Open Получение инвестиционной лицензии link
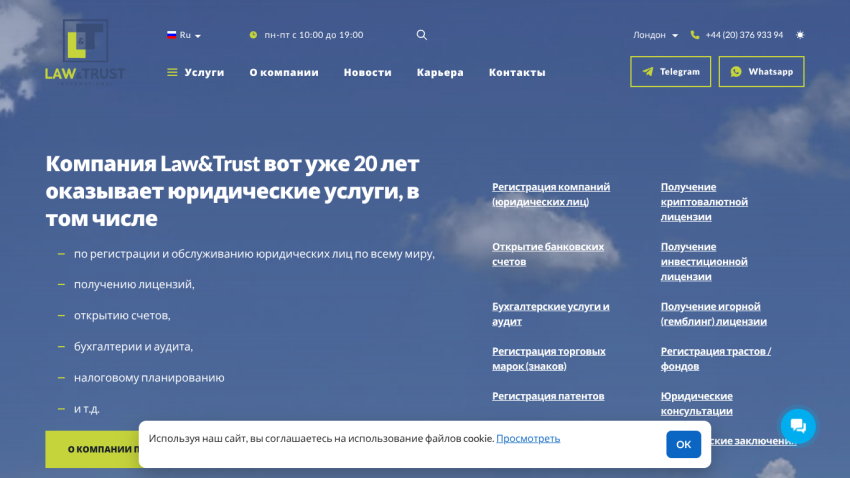 click(704, 261)
